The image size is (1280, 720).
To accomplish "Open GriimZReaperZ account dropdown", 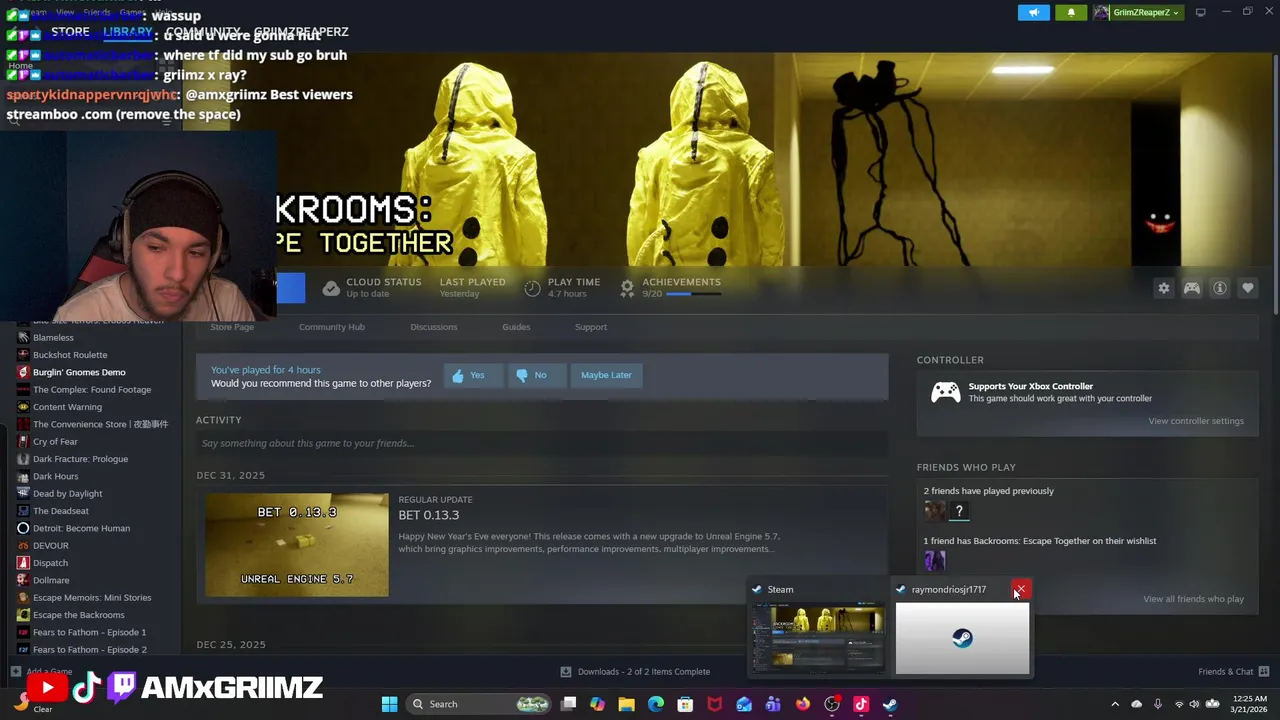I will pyautogui.click(x=1138, y=12).
